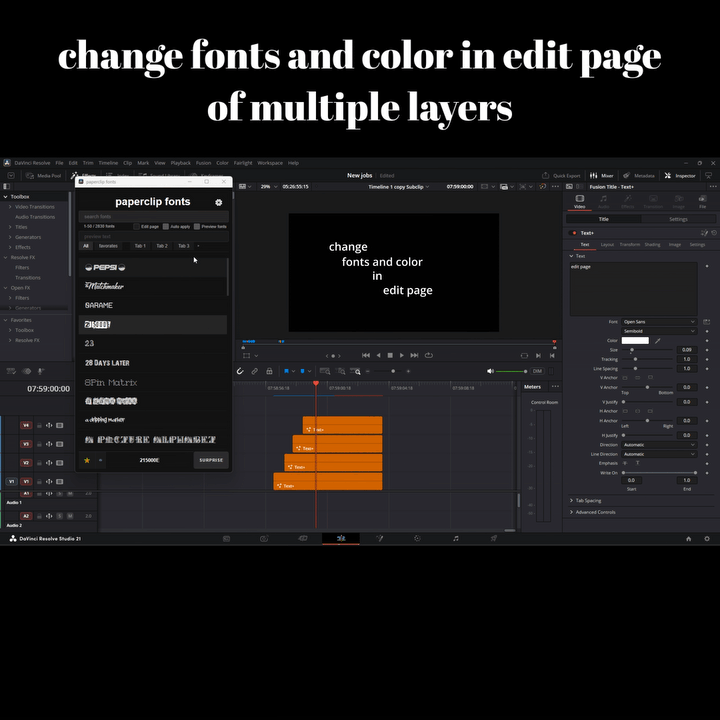Enable the Edit page checkbox

(136, 226)
